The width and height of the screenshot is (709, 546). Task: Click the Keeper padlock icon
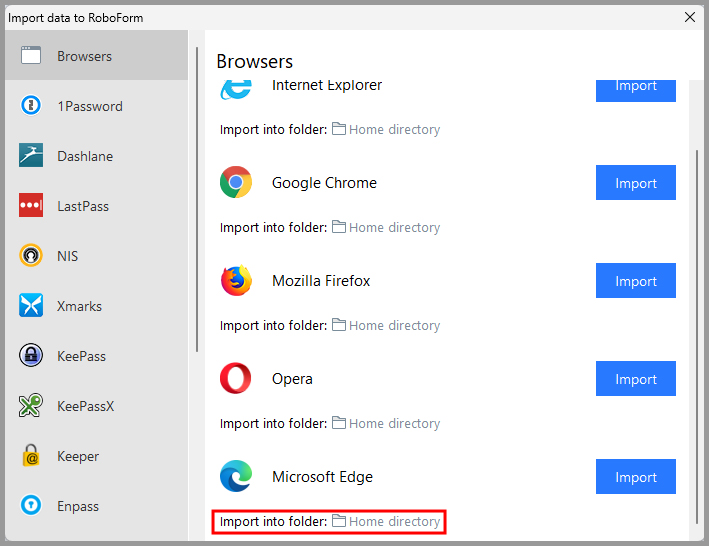coord(31,456)
